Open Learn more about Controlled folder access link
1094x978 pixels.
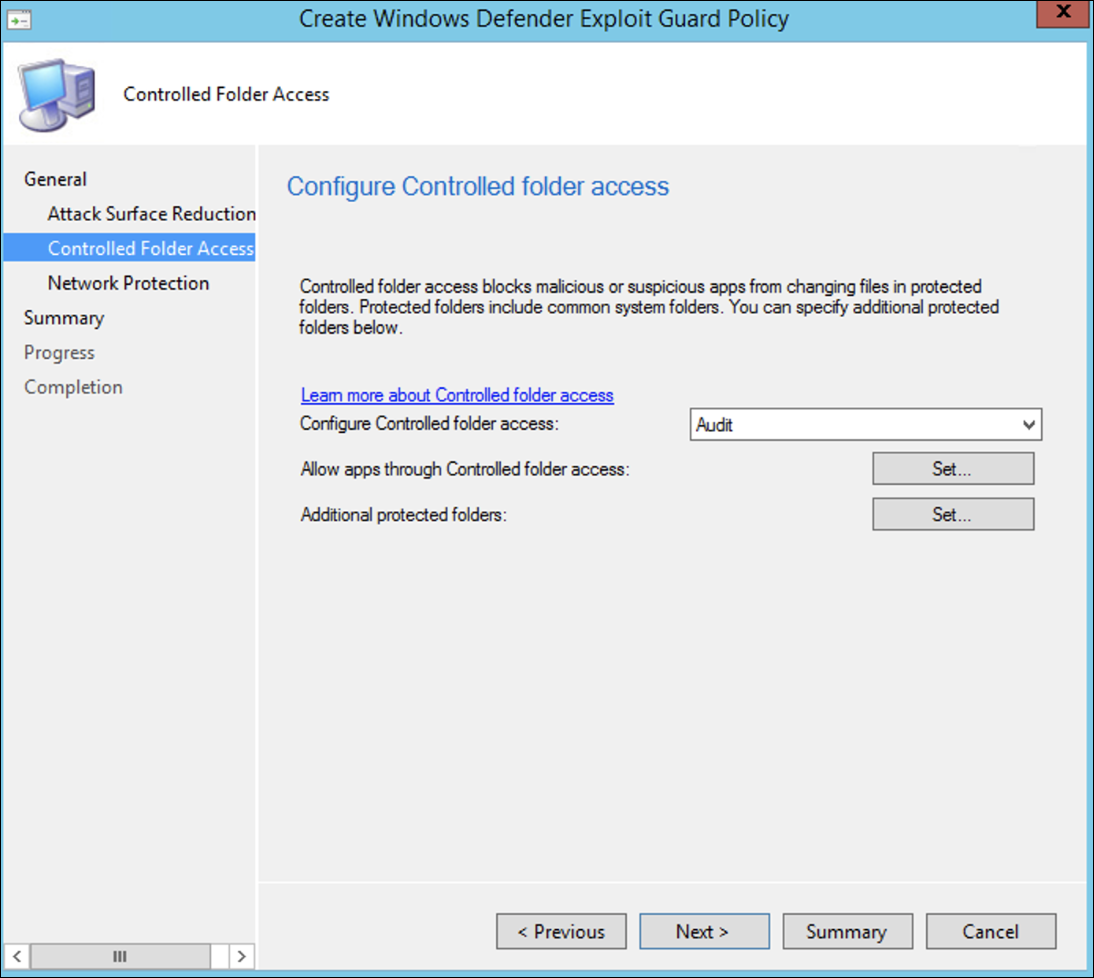(x=457, y=395)
